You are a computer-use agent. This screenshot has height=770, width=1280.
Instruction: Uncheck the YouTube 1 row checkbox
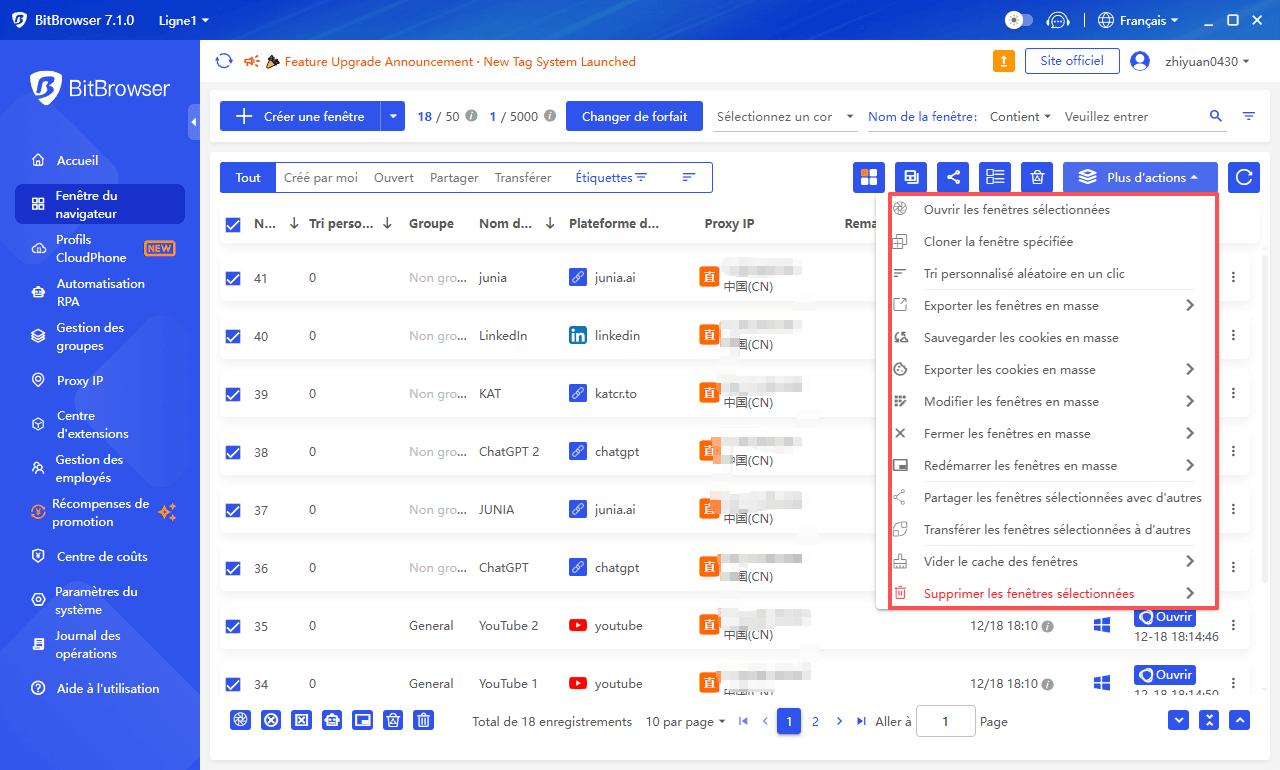click(232, 683)
